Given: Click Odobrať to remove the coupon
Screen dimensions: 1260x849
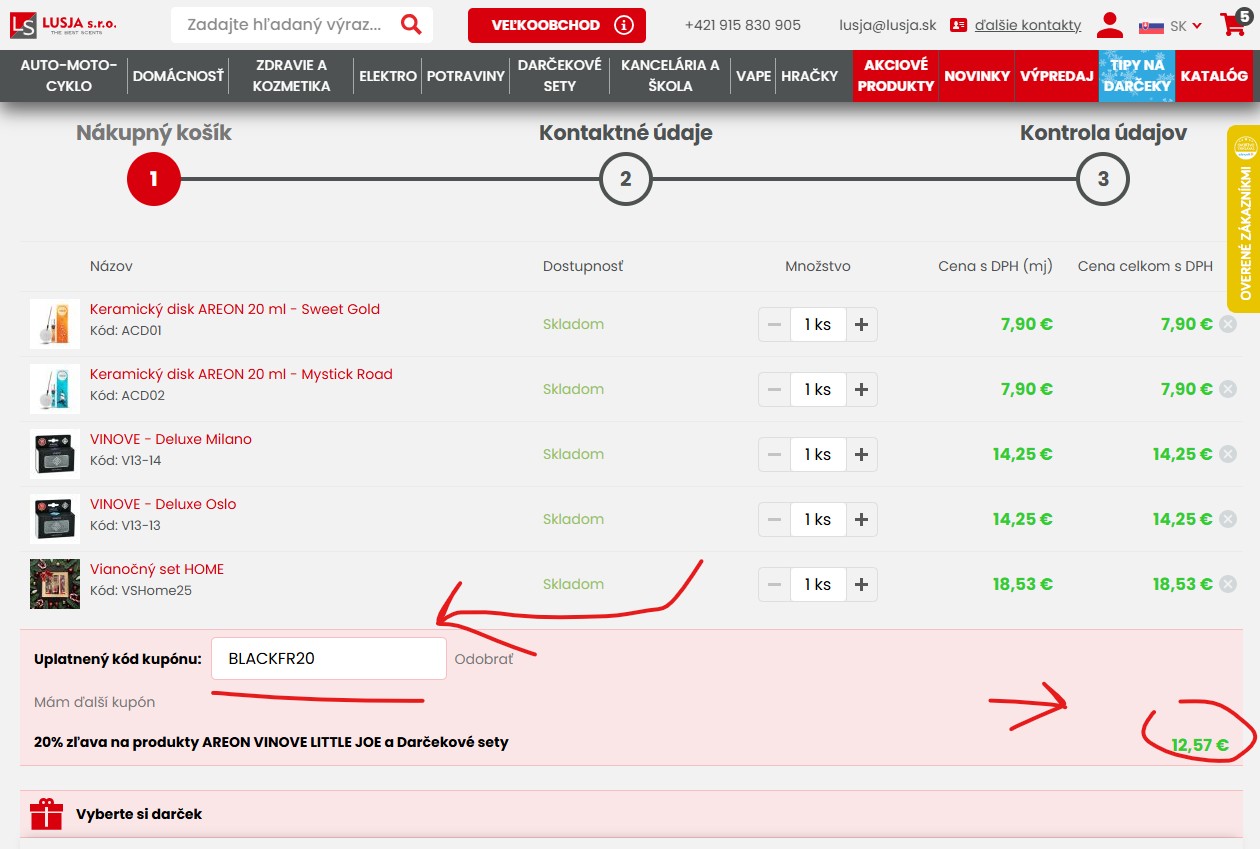Looking at the screenshot, I should [x=483, y=659].
